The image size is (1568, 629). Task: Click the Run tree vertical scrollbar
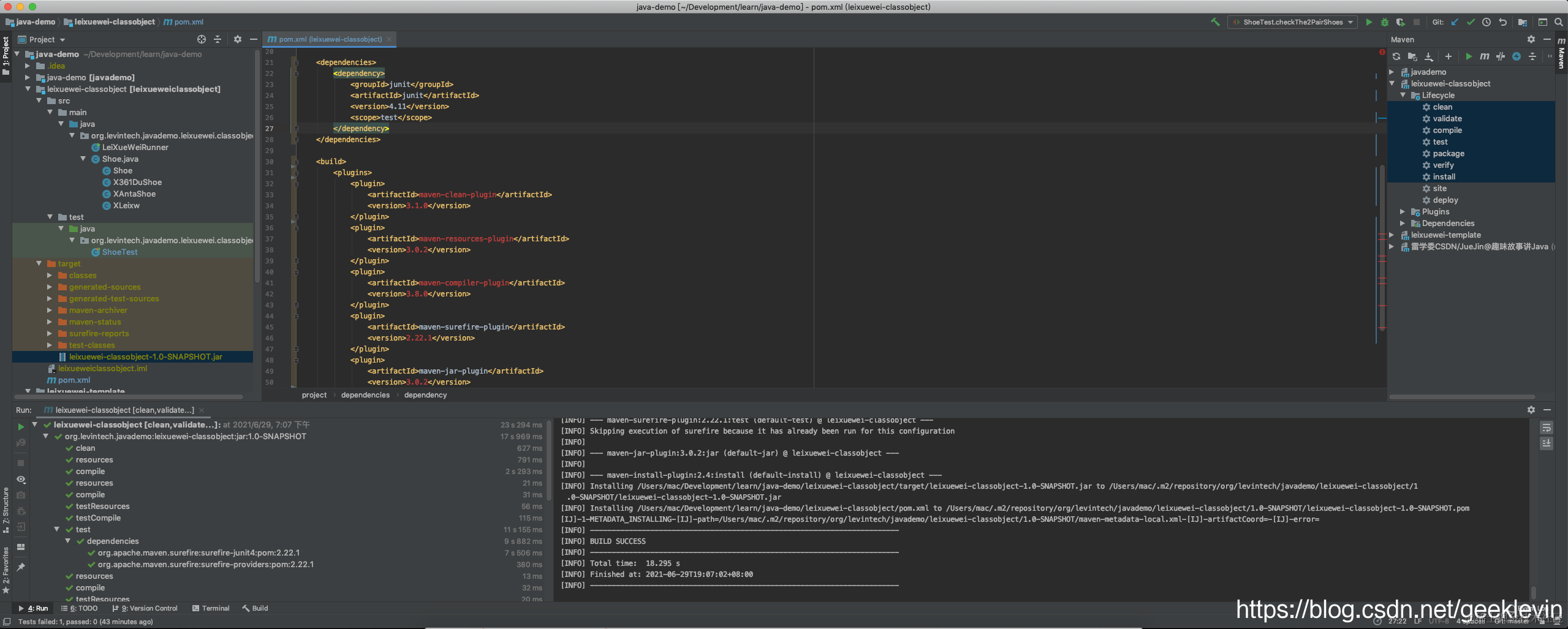(549, 459)
